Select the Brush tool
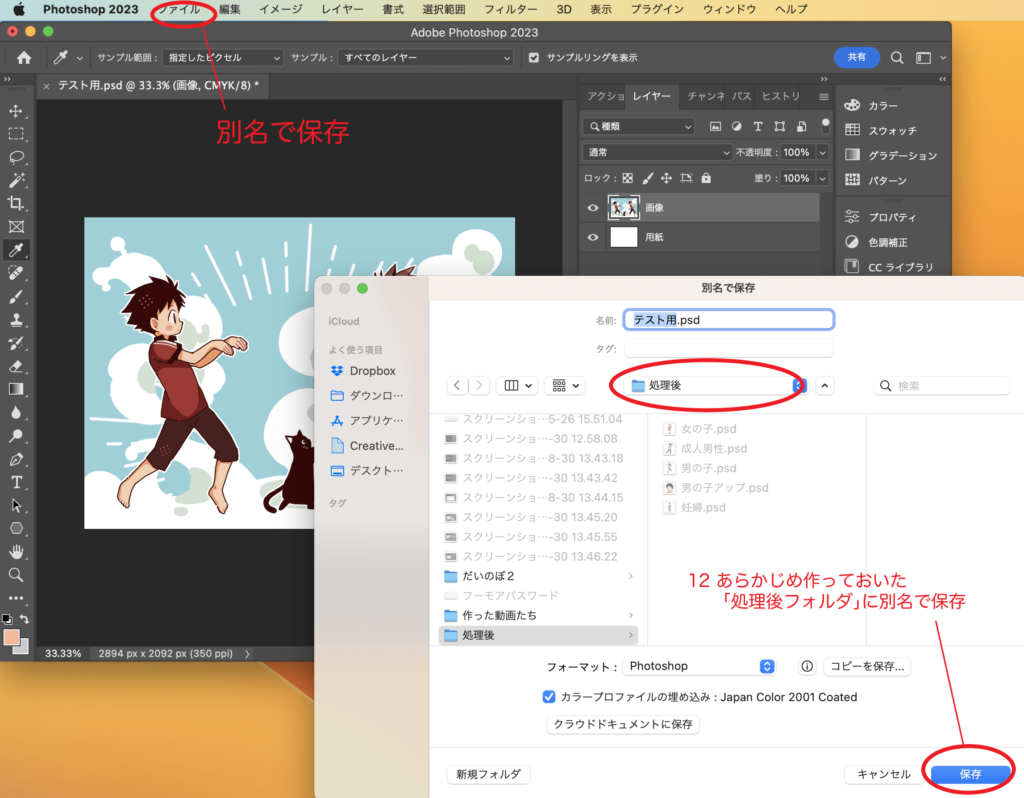 16,296
